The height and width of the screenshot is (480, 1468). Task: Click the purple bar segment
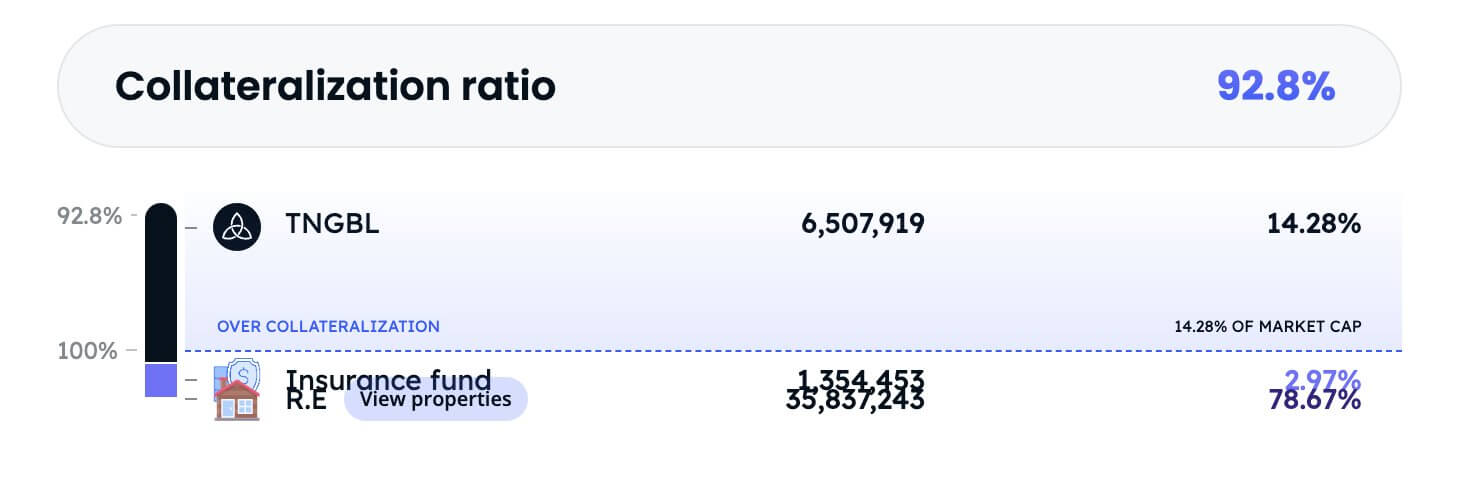tap(161, 379)
